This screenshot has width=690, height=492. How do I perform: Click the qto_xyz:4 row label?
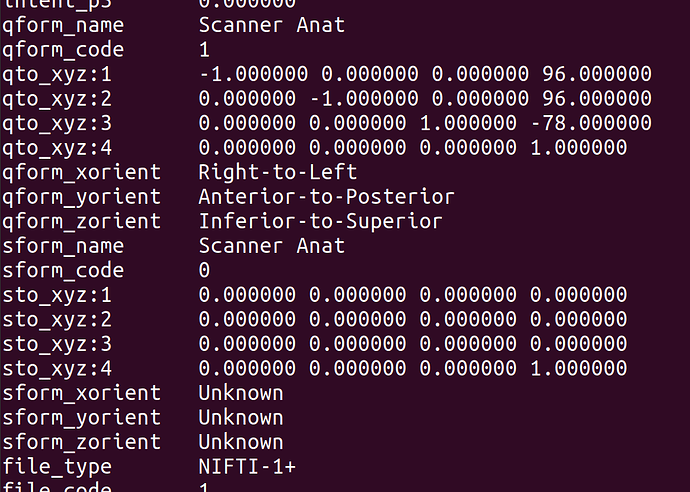pyautogui.click(x=57, y=148)
